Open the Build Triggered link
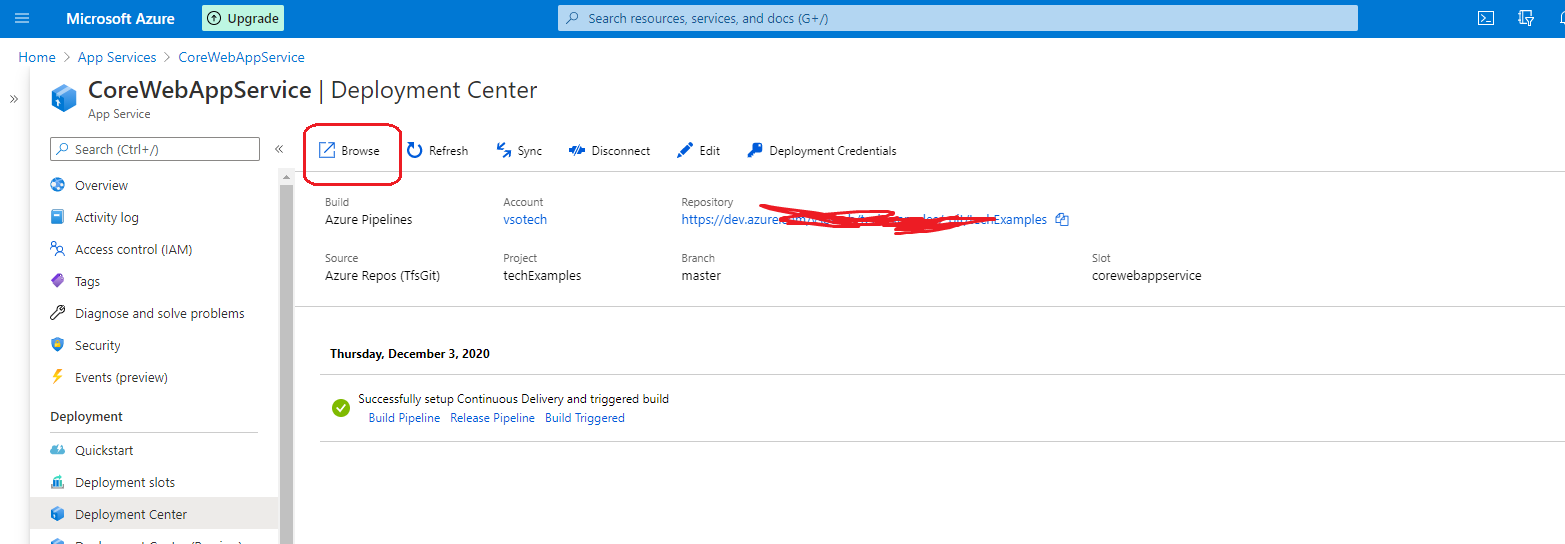 tap(585, 418)
